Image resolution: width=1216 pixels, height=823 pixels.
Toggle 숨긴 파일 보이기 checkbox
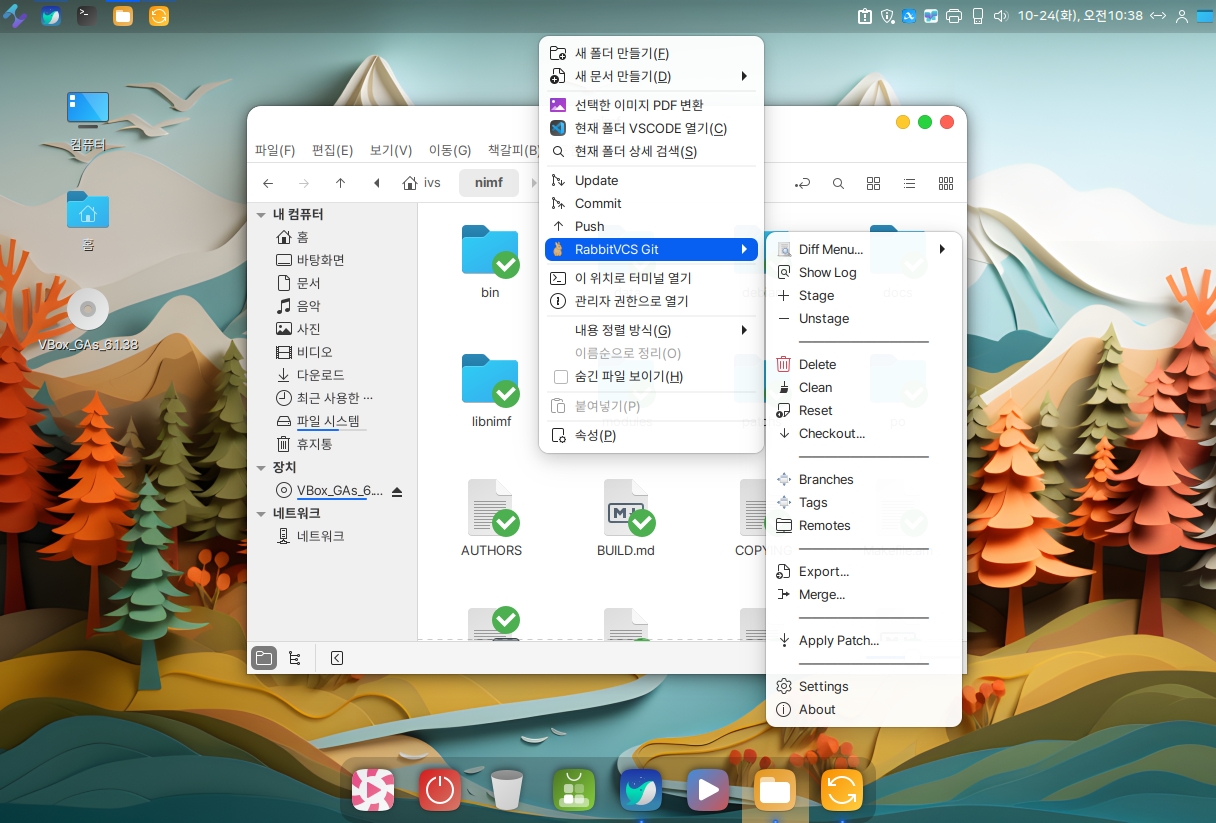click(x=561, y=377)
